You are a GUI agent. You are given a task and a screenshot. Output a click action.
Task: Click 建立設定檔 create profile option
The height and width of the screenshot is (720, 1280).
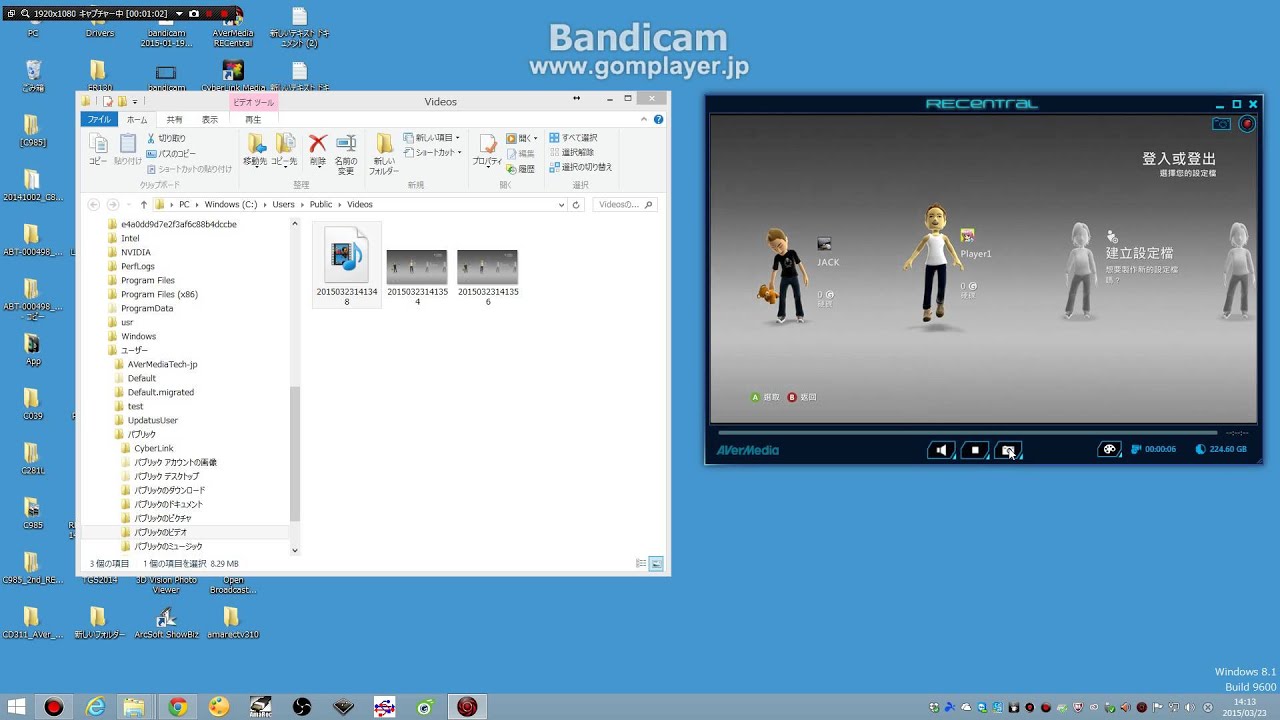tap(1140, 253)
